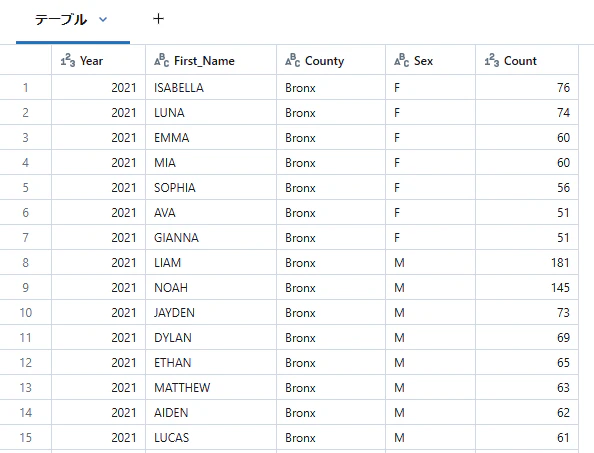Click the text type icon beside Sex
The height and width of the screenshot is (453, 594).
point(402,60)
